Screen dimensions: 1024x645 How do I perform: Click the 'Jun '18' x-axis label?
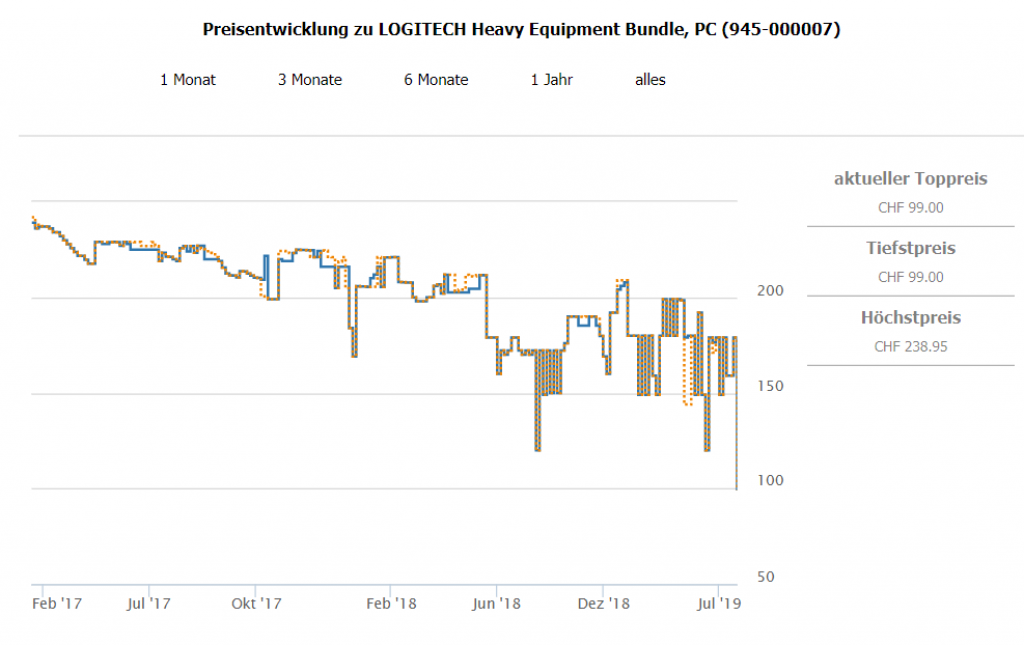497,604
